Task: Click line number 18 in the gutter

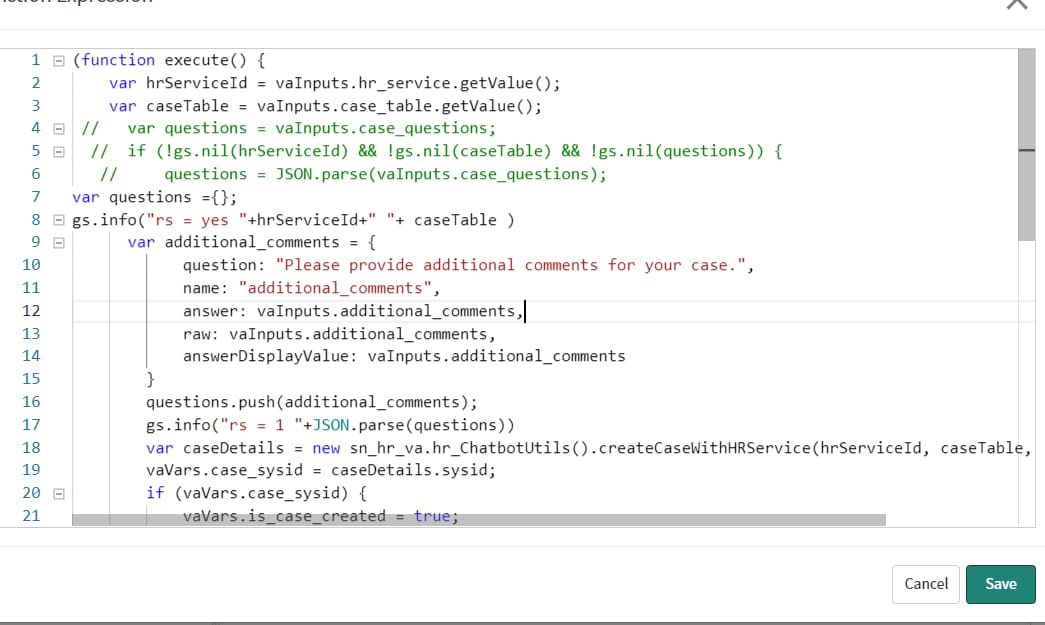Action: [31, 448]
